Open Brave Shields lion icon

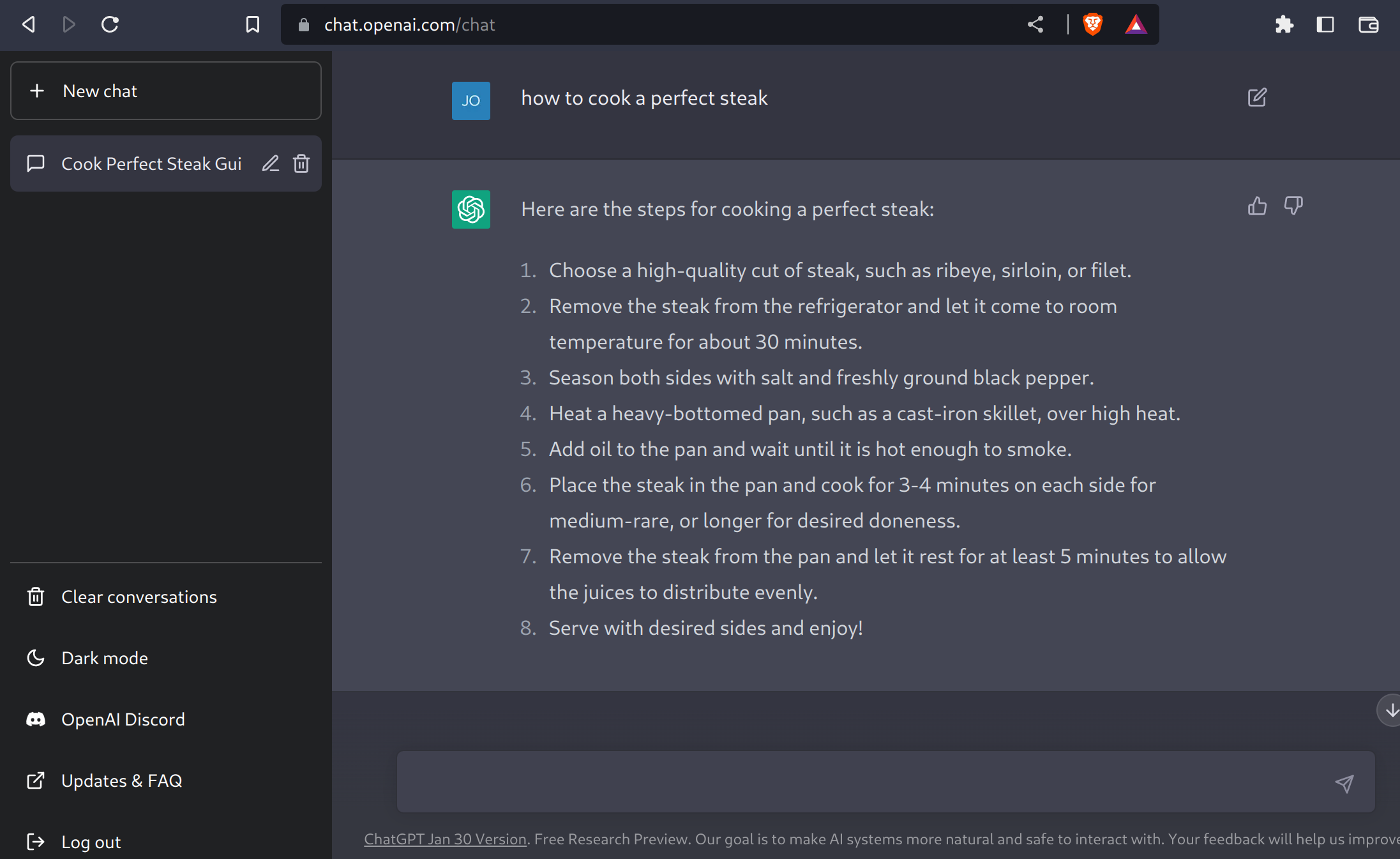tap(1093, 25)
